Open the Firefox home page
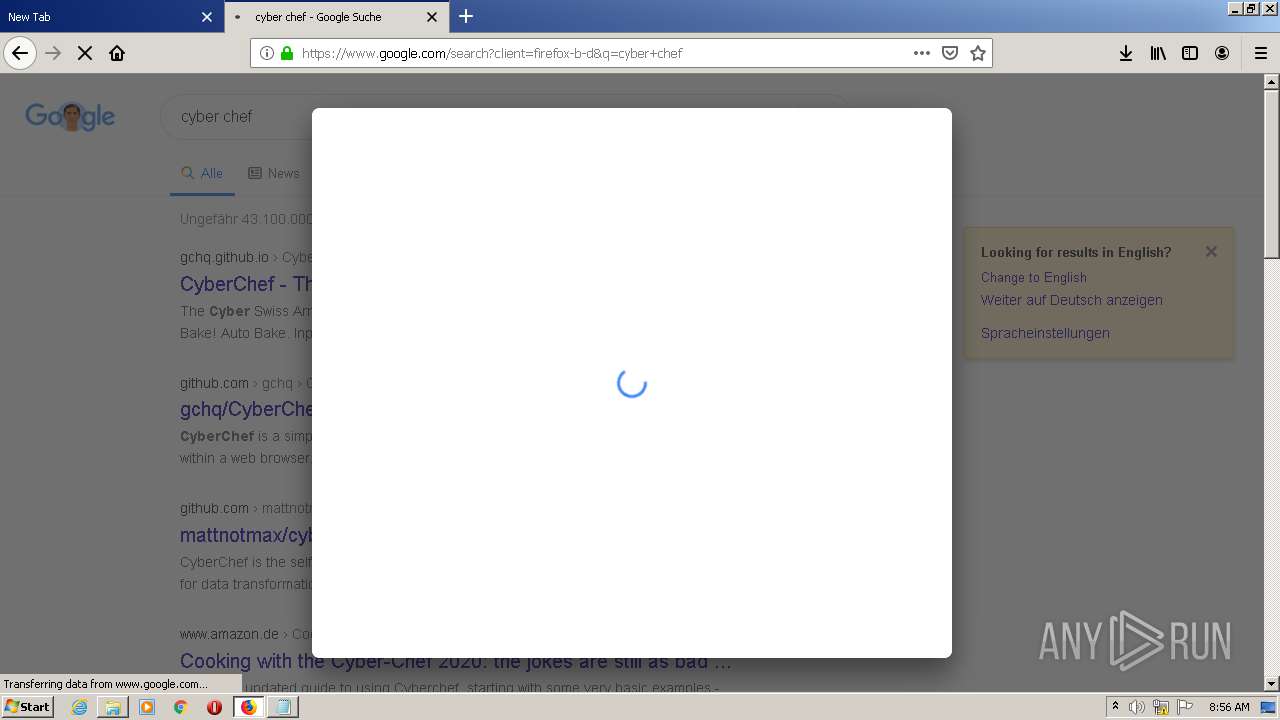1280x720 pixels. tap(117, 53)
